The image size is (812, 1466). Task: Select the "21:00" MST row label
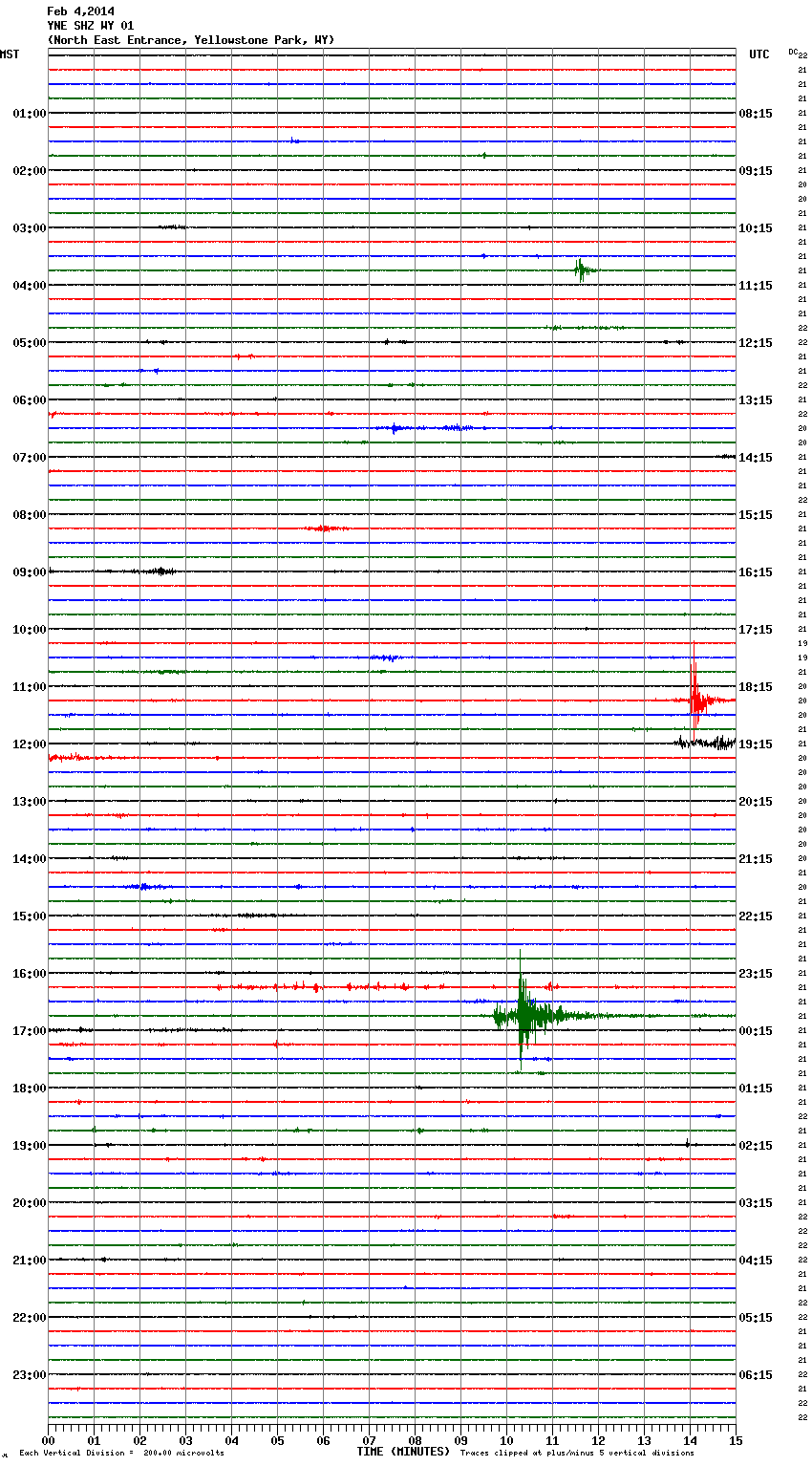(x=30, y=1261)
